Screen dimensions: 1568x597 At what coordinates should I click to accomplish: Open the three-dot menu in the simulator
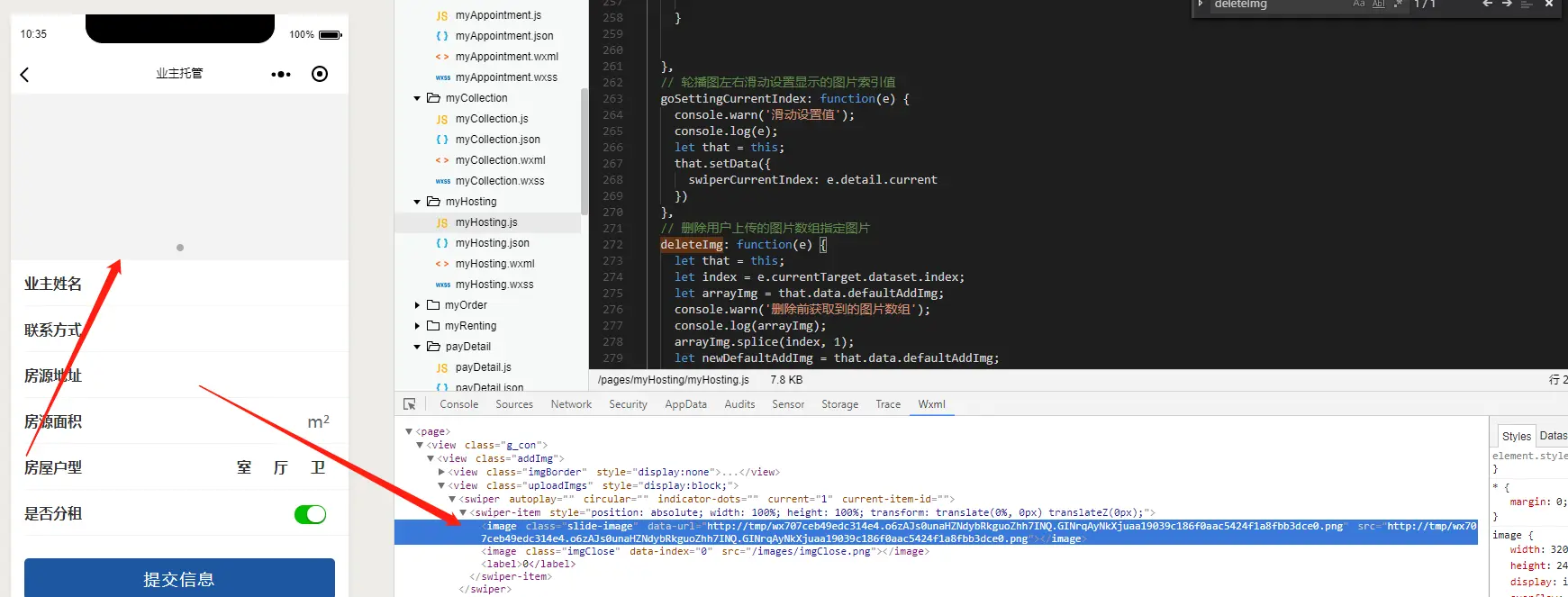[281, 75]
